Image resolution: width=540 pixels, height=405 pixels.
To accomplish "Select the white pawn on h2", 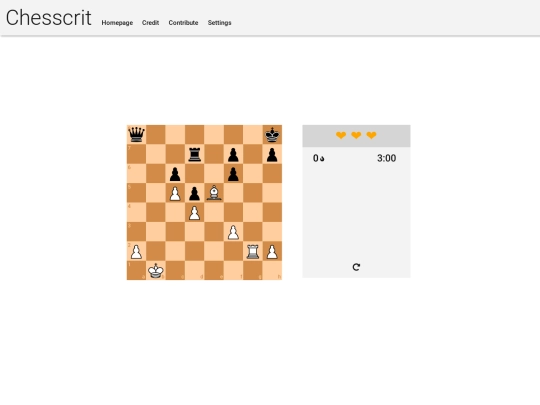I will (272, 251).
